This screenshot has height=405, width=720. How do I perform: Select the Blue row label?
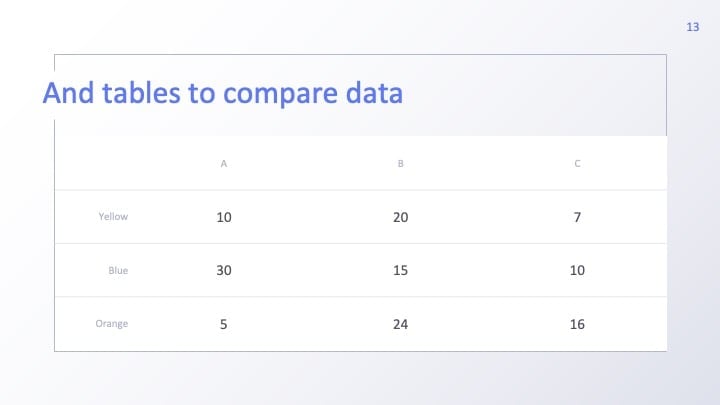tap(118, 270)
